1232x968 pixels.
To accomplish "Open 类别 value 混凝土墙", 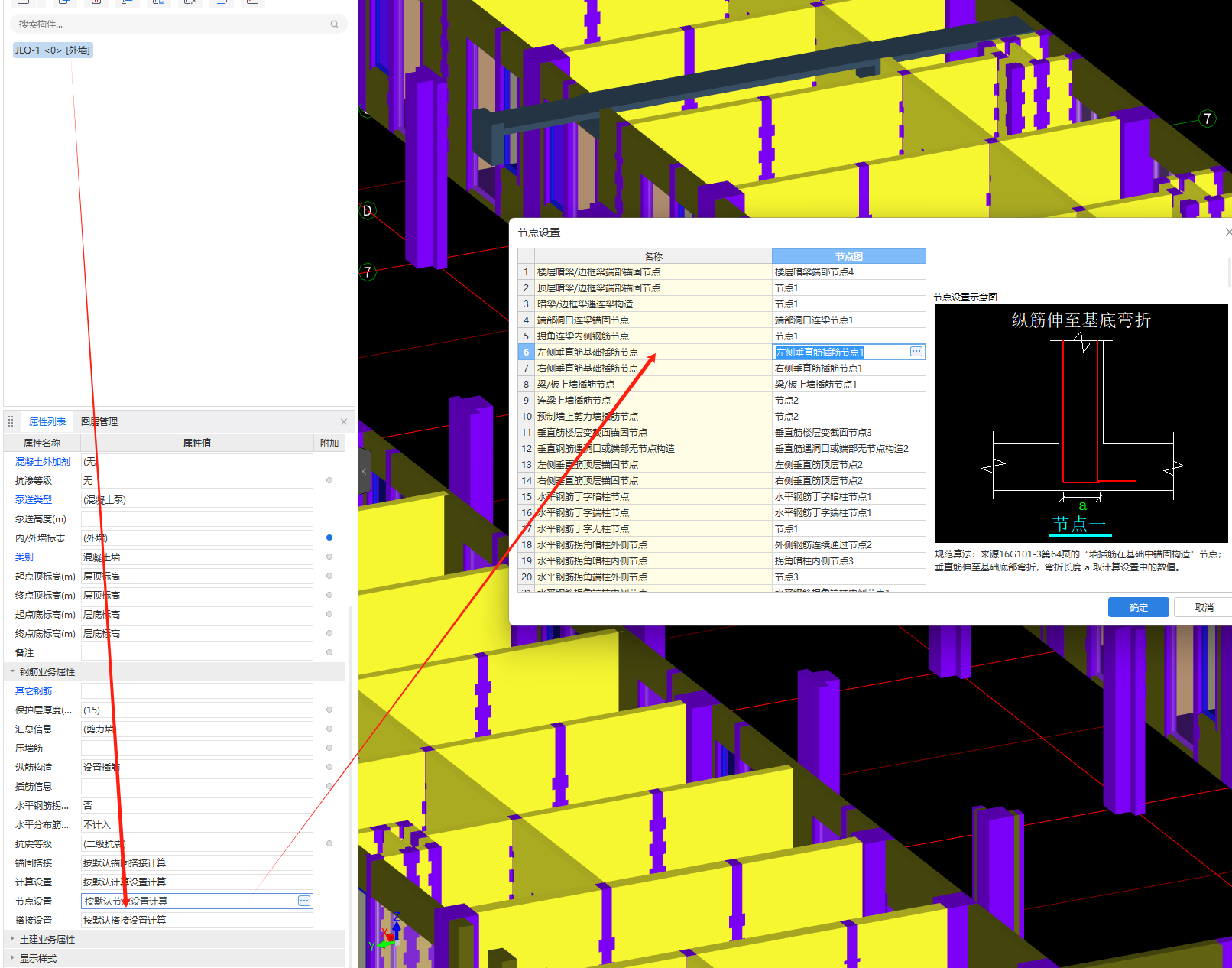I will (197, 557).
